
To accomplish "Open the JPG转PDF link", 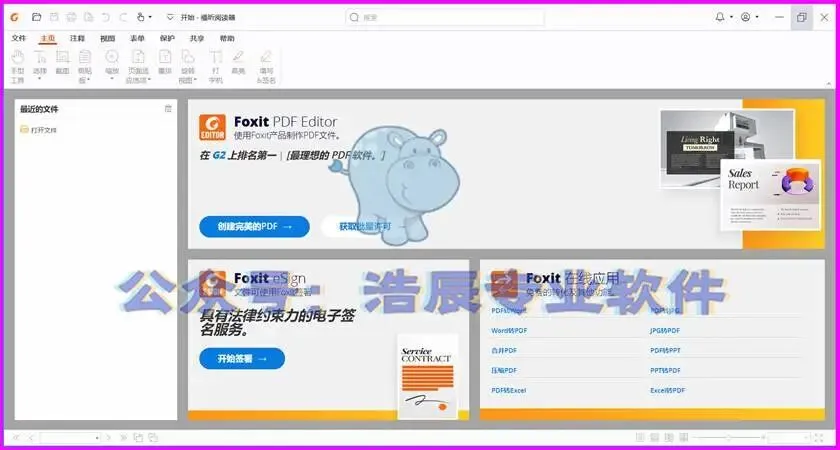I will pos(665,331).
